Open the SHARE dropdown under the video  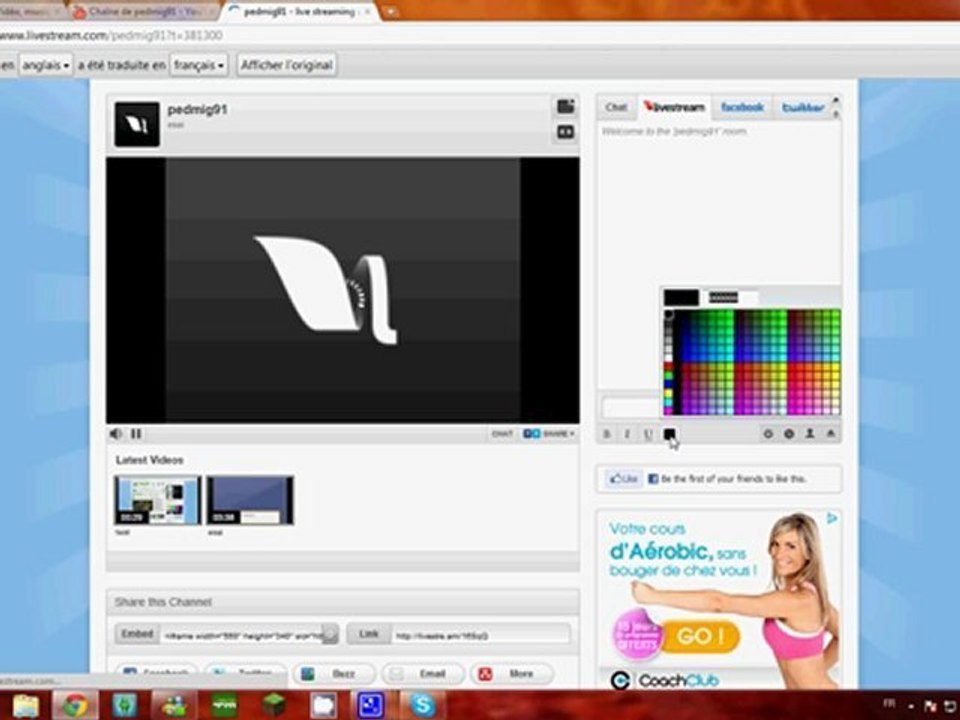click(x=549, y=433)
